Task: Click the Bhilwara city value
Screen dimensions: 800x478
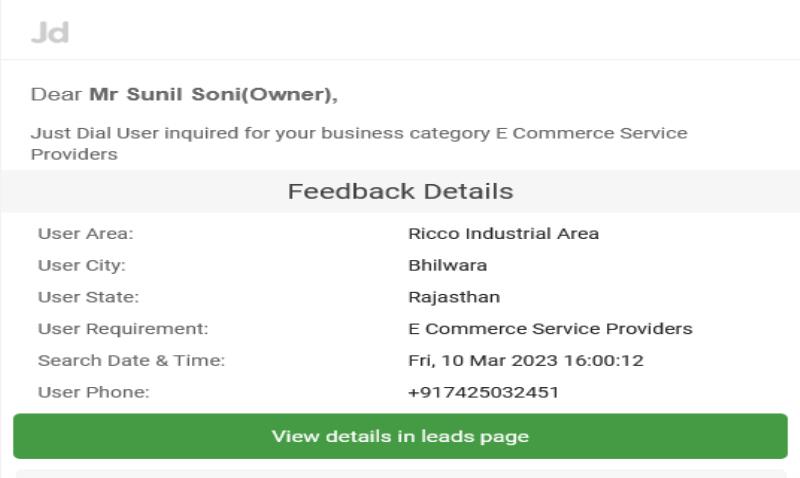Action: click(x=447, y=265)
